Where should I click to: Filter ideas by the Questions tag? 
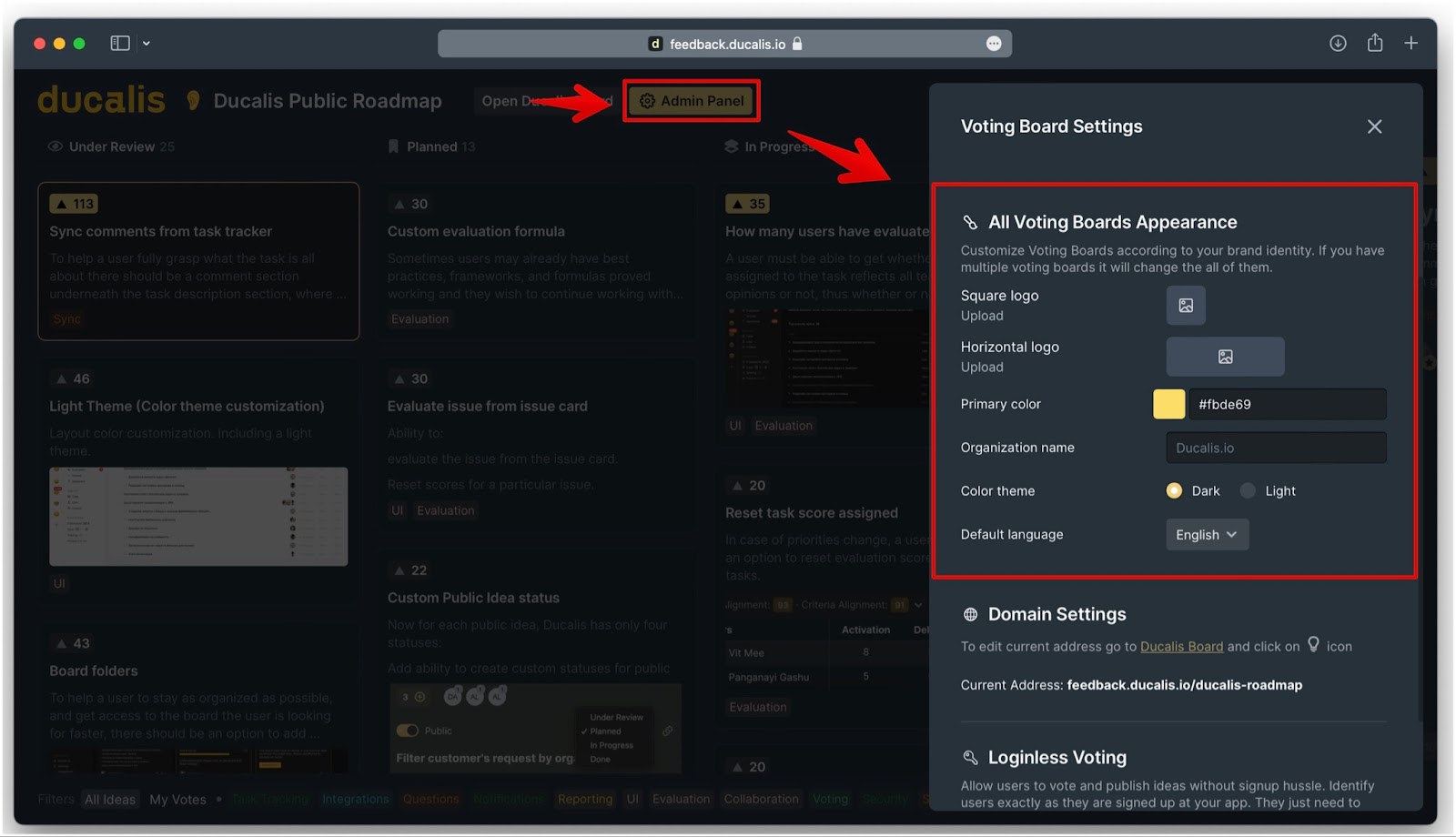pos(430,800)
